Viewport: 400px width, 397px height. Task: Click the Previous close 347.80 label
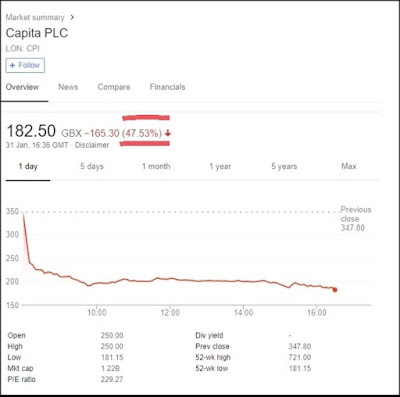(x=356, y=219)
